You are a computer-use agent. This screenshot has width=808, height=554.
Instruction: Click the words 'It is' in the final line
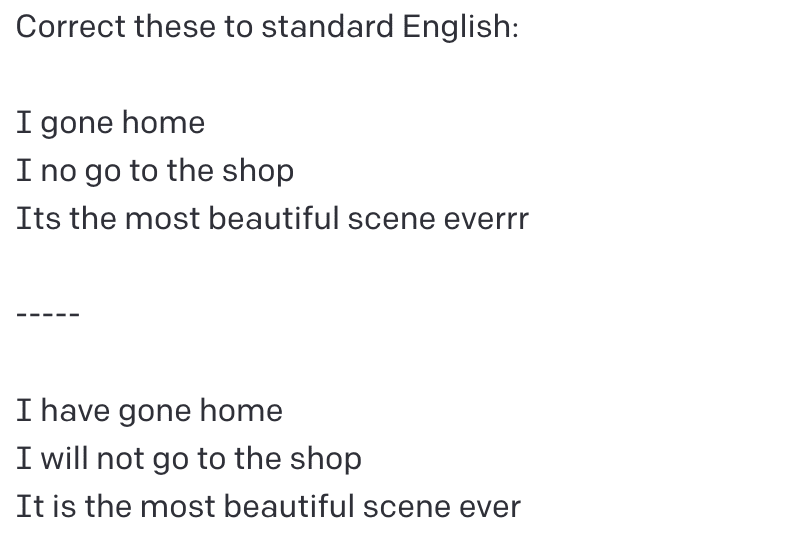coord(46,506)
